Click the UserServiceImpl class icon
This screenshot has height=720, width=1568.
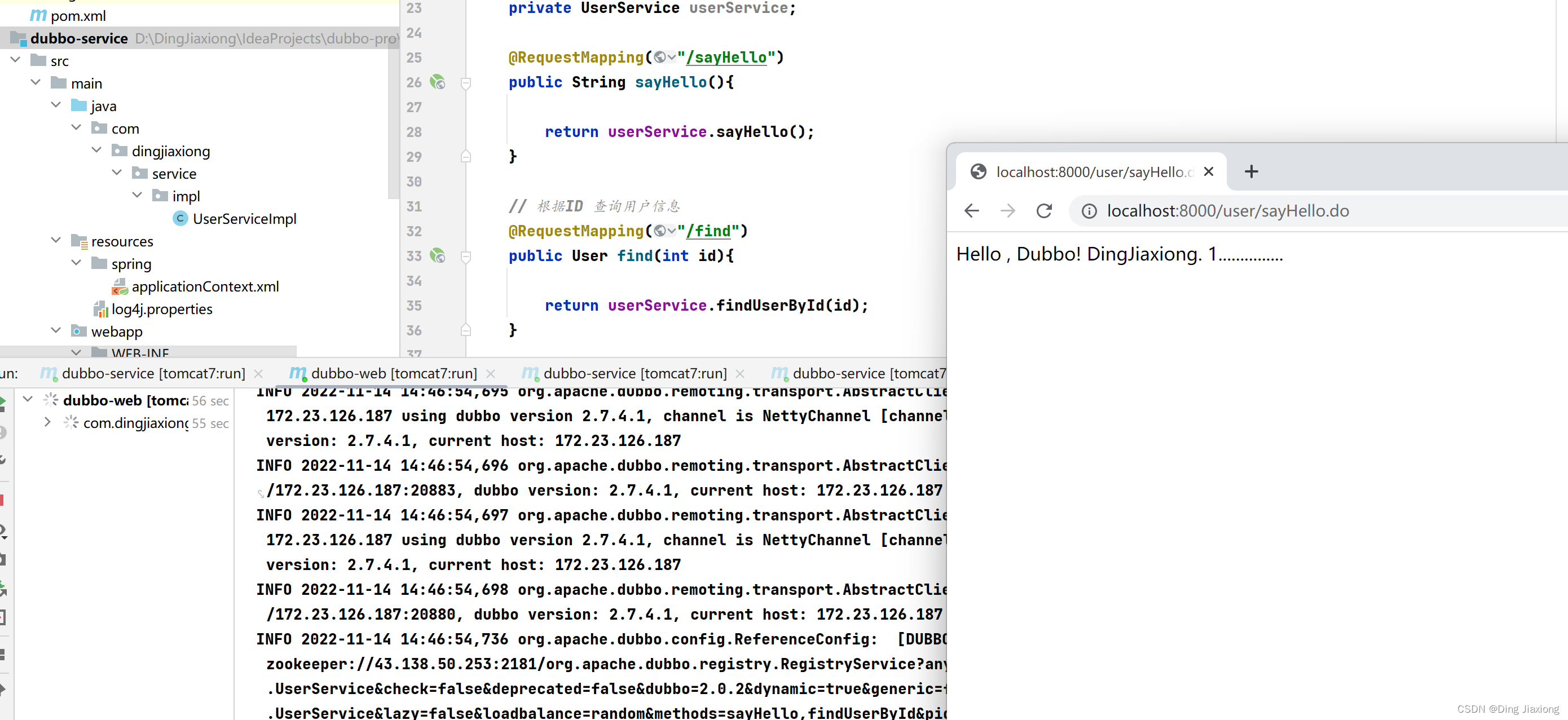tap(180, 219)
